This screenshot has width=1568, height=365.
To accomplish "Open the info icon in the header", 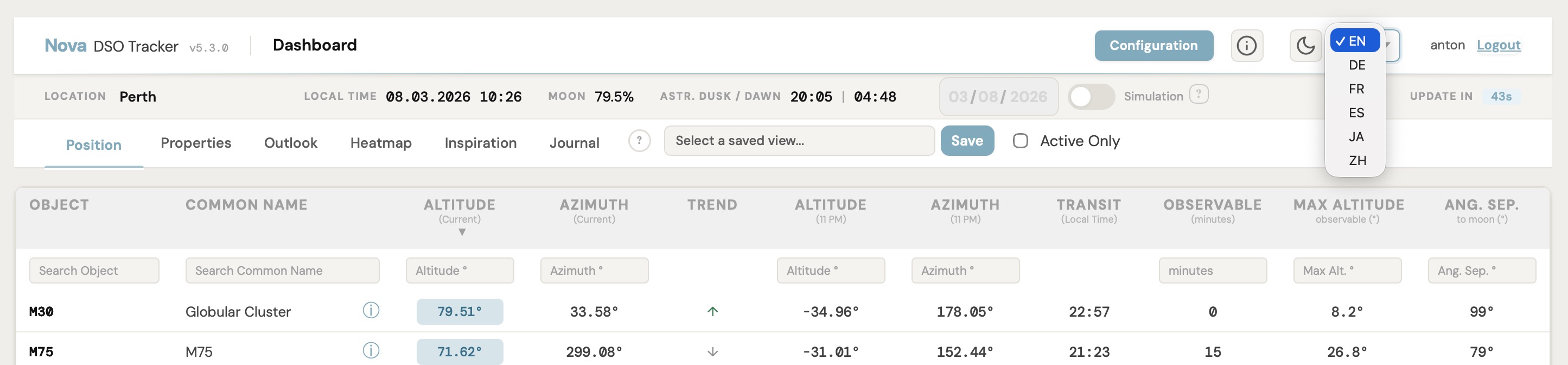I will [1247, 46].
